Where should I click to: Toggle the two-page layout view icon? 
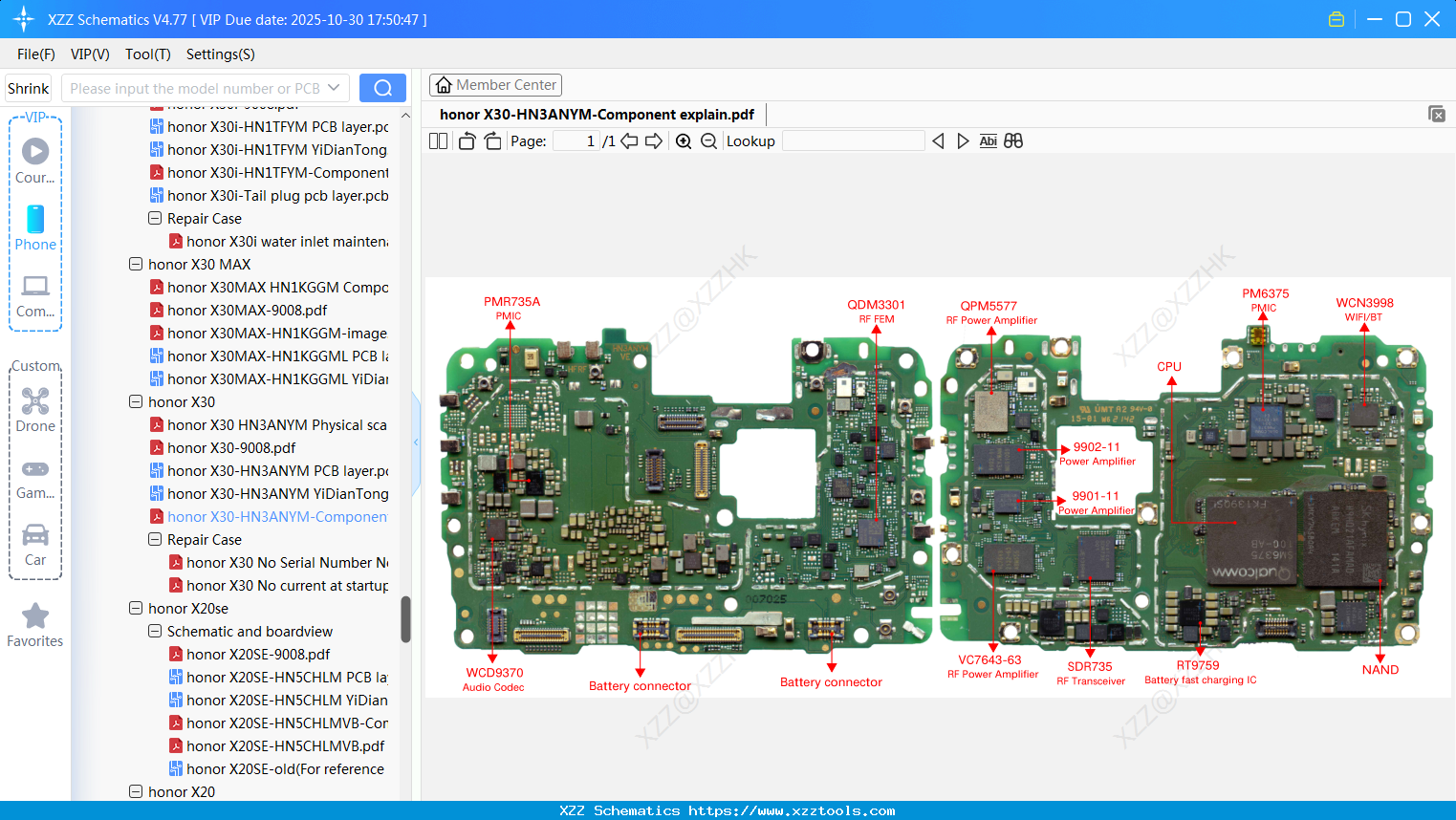[x=438, y=141]
